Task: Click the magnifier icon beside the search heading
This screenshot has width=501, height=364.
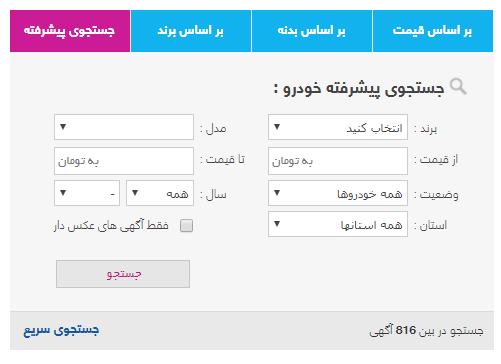Action: [x=458, y=87]
